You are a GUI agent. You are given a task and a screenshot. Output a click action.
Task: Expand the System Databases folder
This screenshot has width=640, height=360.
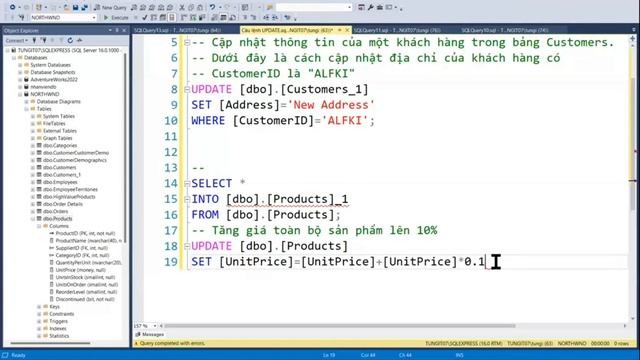coord(20,65)
